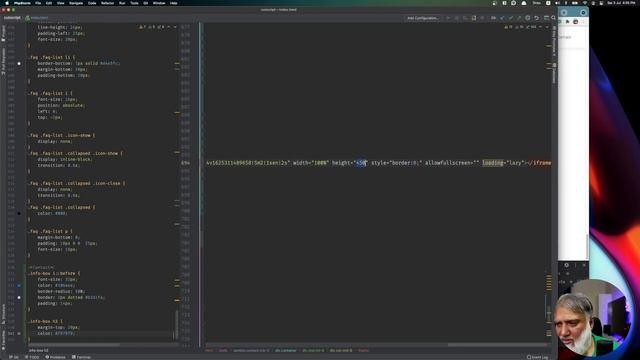This screenshot has width=640, height=360.
Task: Click the Debug icon in toolbar
Action: (x=457, y=18)
